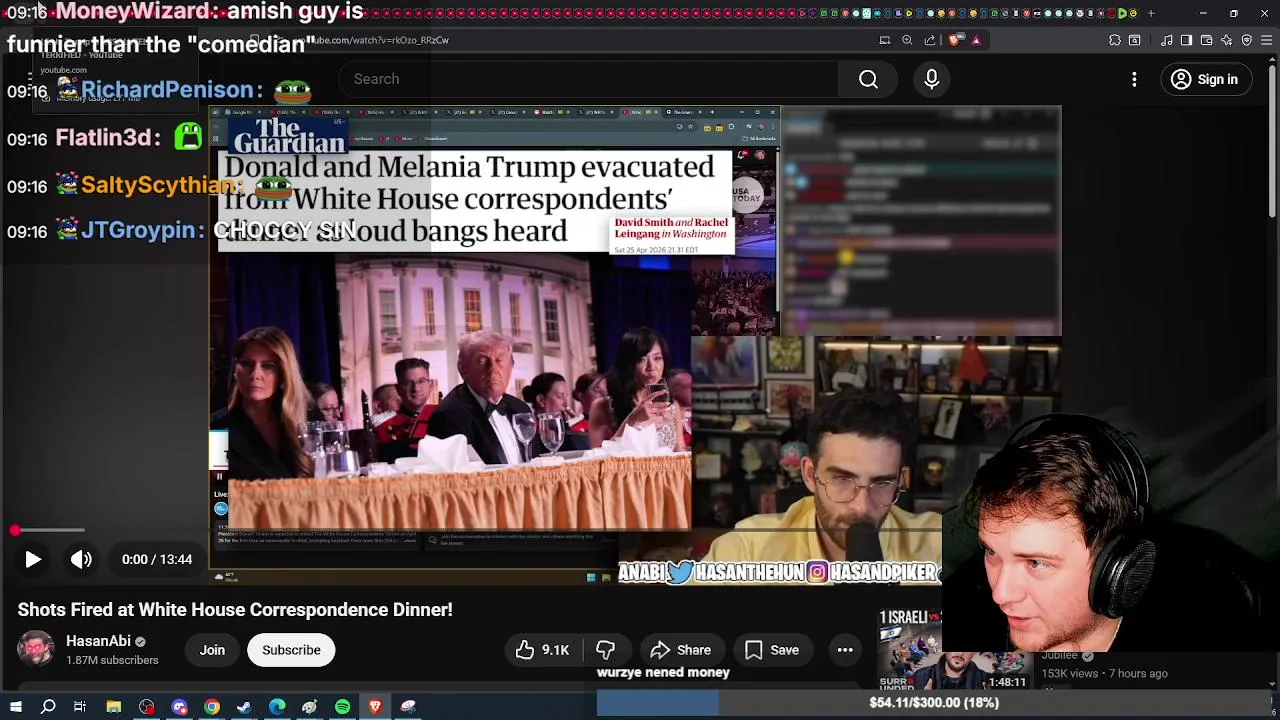Image resolution: width=1280 pixels, height=720 pixels.
Task: Start voice search with the microphone icon
Action: coord(931,79)
